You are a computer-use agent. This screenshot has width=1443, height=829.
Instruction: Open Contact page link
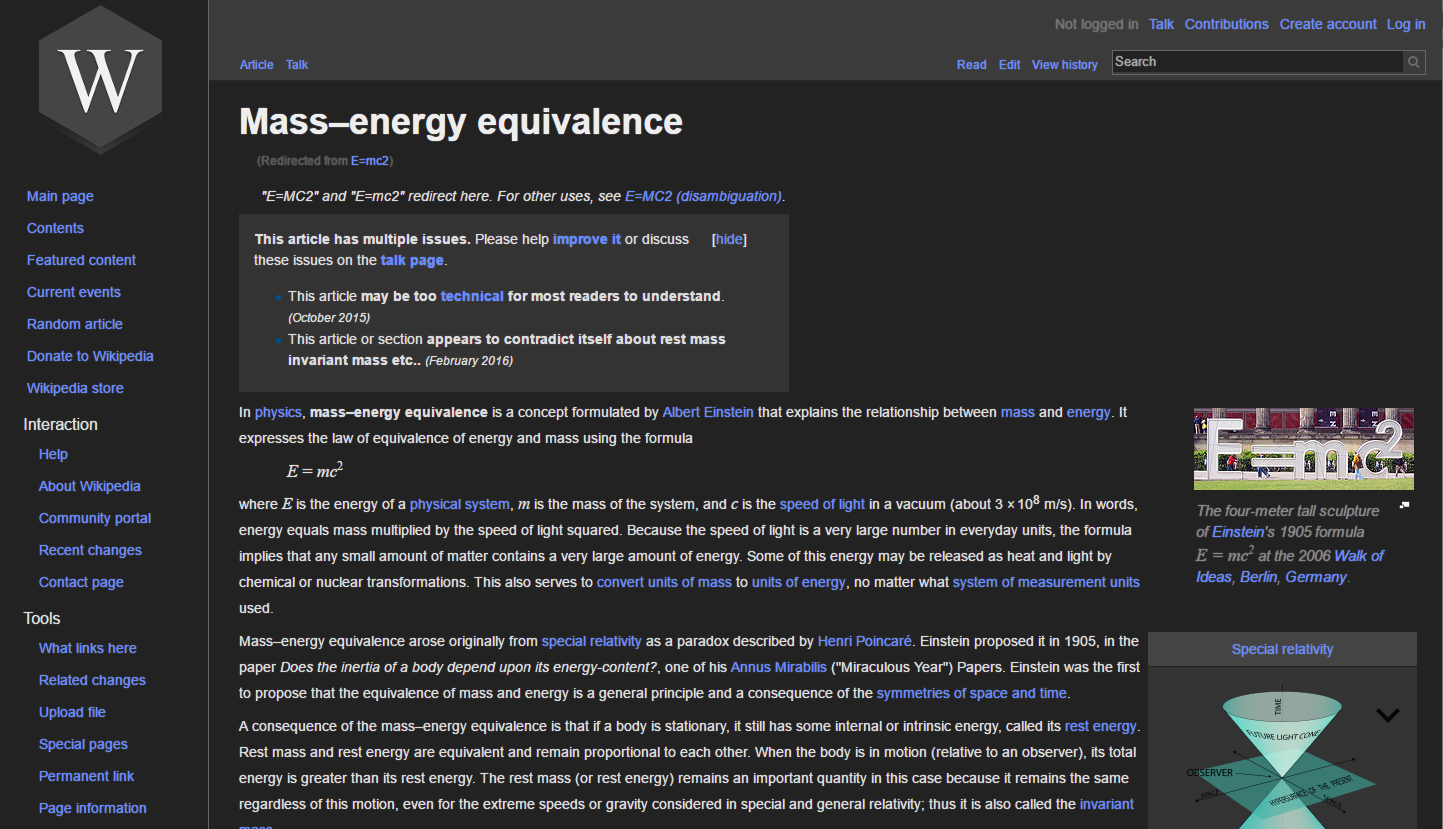[81, 582]
